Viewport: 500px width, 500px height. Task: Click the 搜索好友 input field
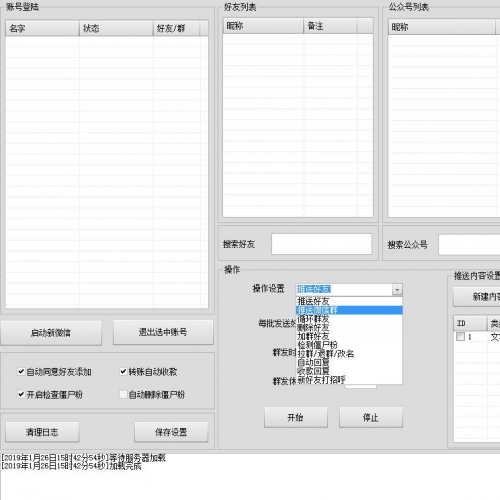coord(321,244)
